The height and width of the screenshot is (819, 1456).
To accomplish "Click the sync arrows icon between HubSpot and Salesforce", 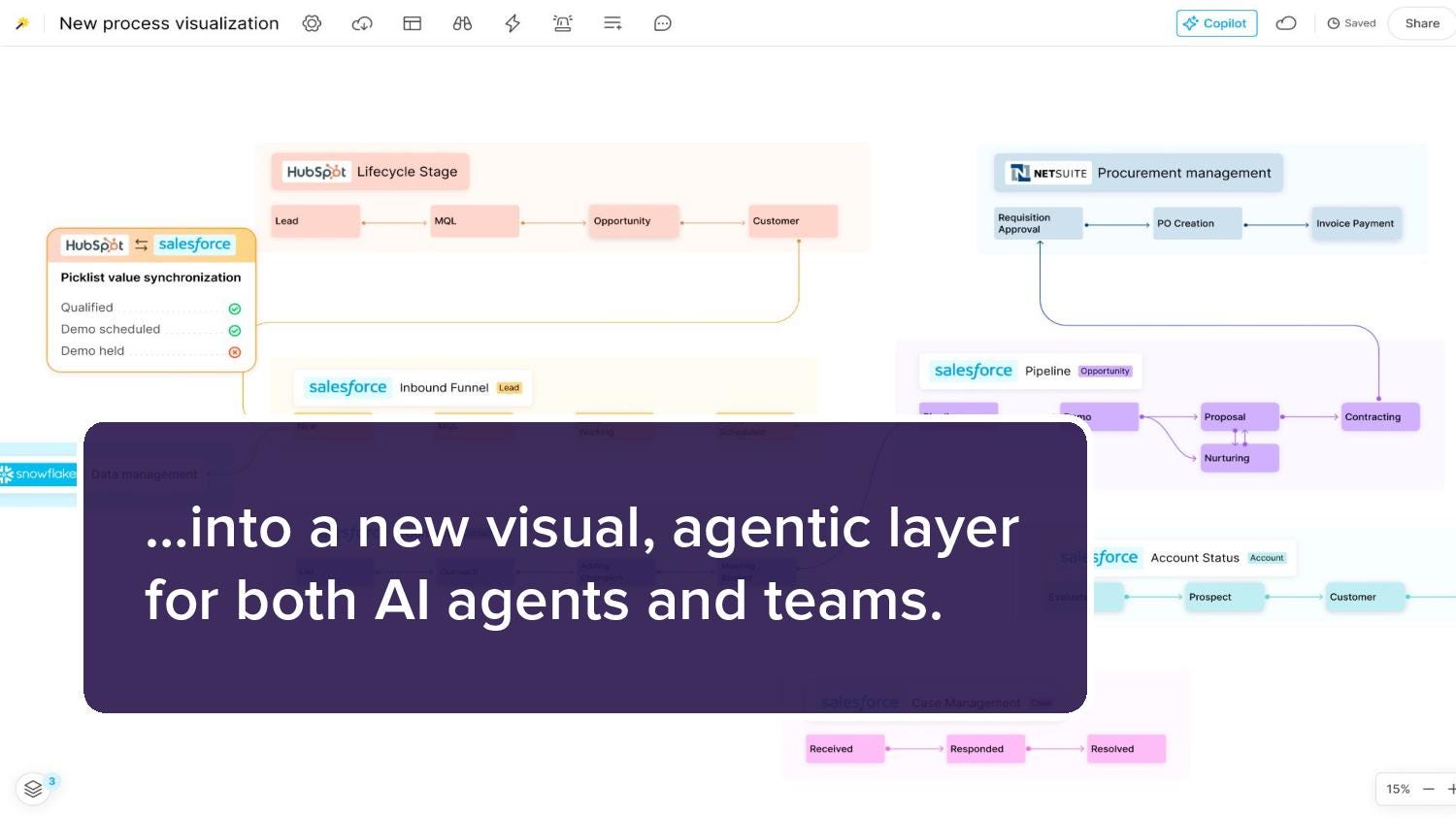I will click(x=142, y=245).
